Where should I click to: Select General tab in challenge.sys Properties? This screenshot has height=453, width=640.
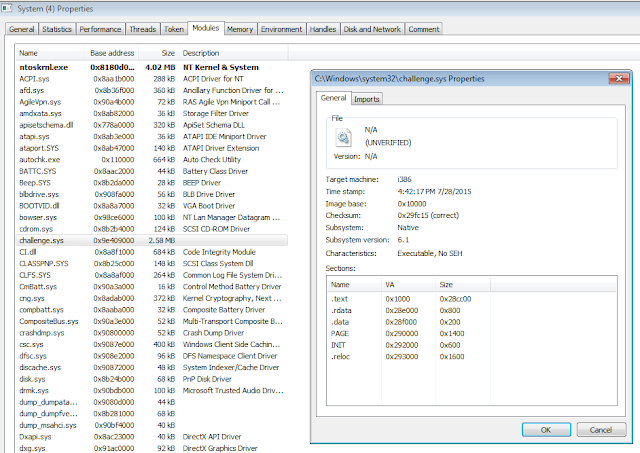[x=333, y=98]
